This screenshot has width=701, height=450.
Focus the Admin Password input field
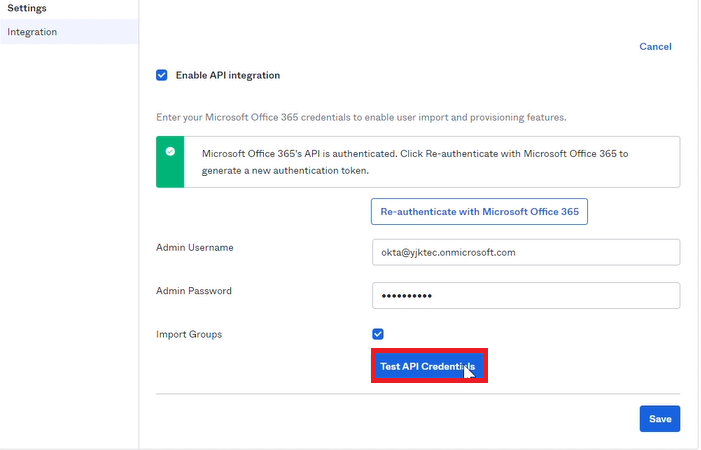coord(526,295)
